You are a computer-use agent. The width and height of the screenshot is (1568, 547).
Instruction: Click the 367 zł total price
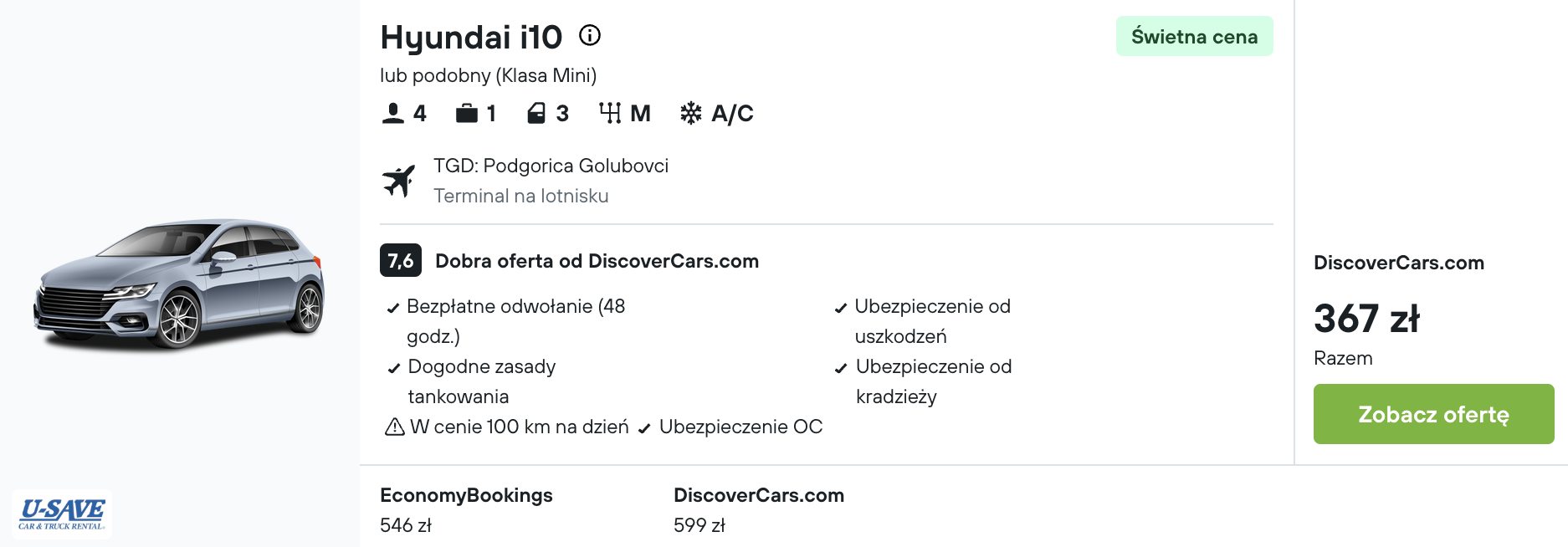pyautogui.click(x=1366, y=319)
